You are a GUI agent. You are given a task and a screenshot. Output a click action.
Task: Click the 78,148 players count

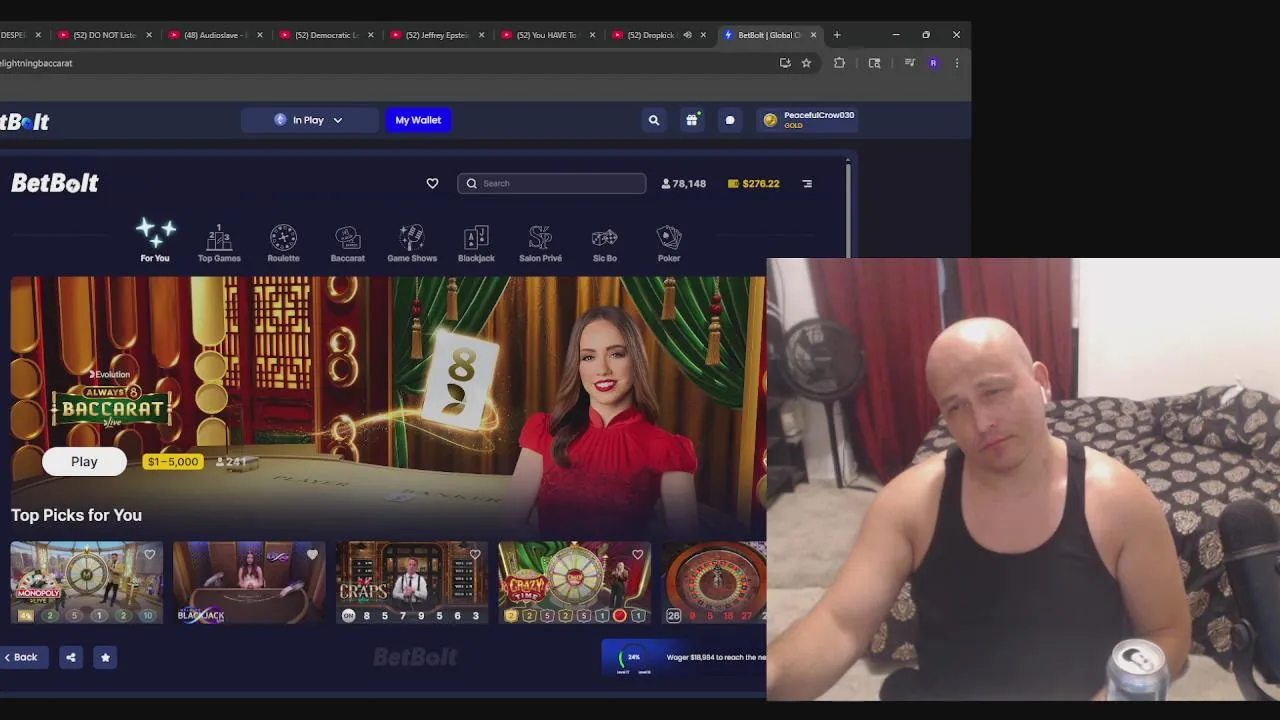click(x=684, y=183)
